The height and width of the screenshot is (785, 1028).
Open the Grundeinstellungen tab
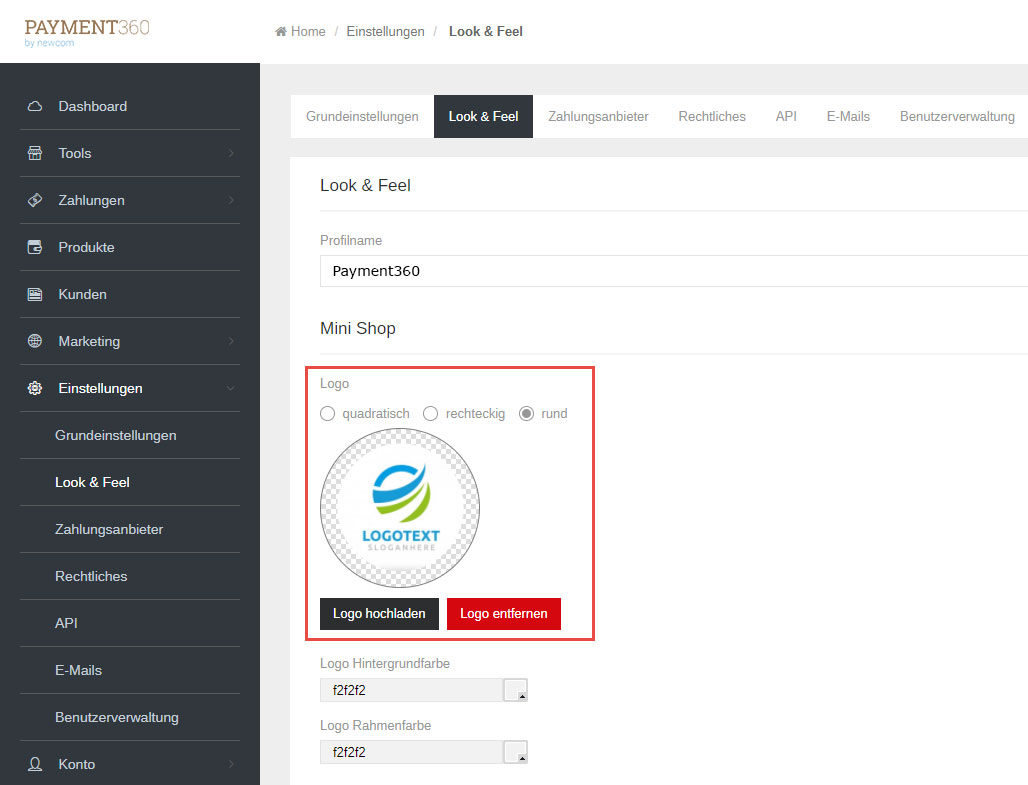tap(362, 116)
